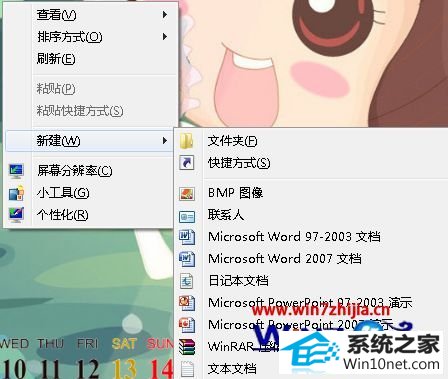Screen dimensions: 448x379
Task: Click date 13 under SAT on calendar
Action: coord(124,369)
